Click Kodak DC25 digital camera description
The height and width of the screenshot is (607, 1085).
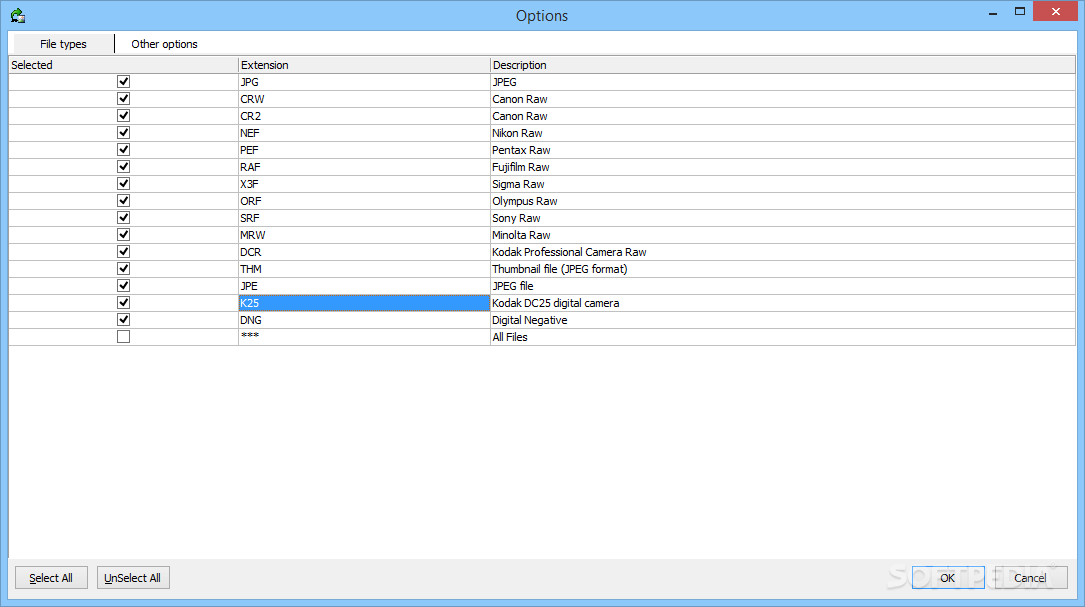pos(556,303)
